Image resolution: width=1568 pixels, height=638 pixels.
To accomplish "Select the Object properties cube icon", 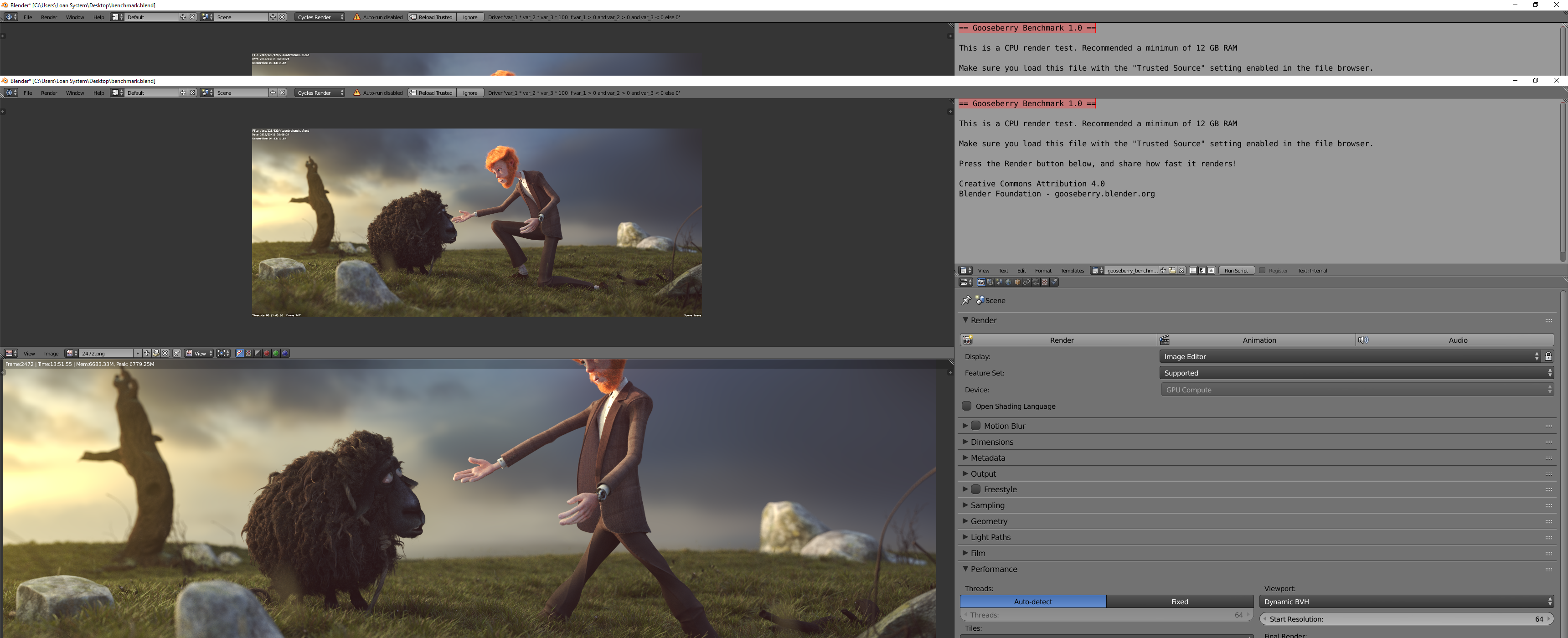I will tap(1018, 283).
